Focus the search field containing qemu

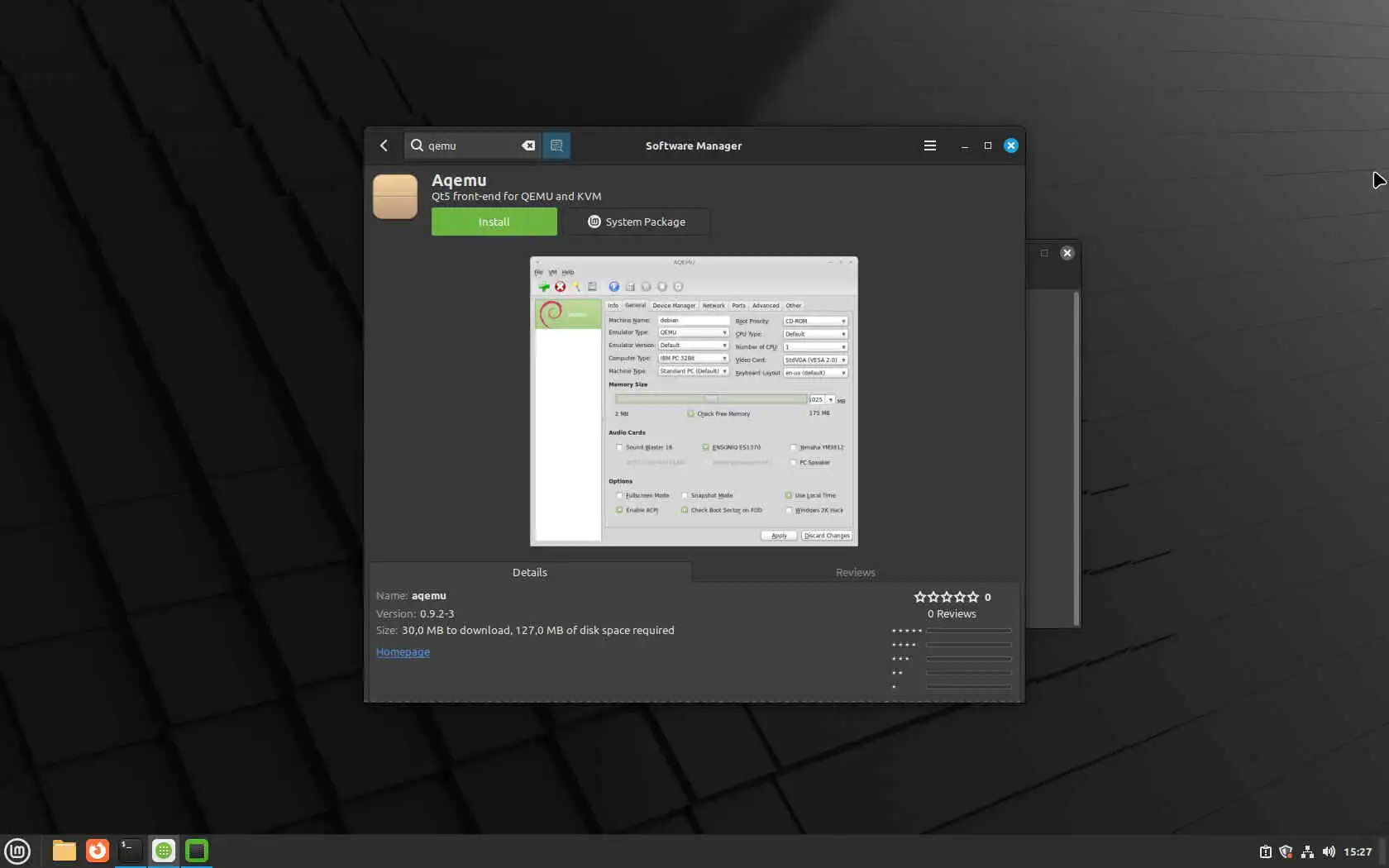coord(472,145)
